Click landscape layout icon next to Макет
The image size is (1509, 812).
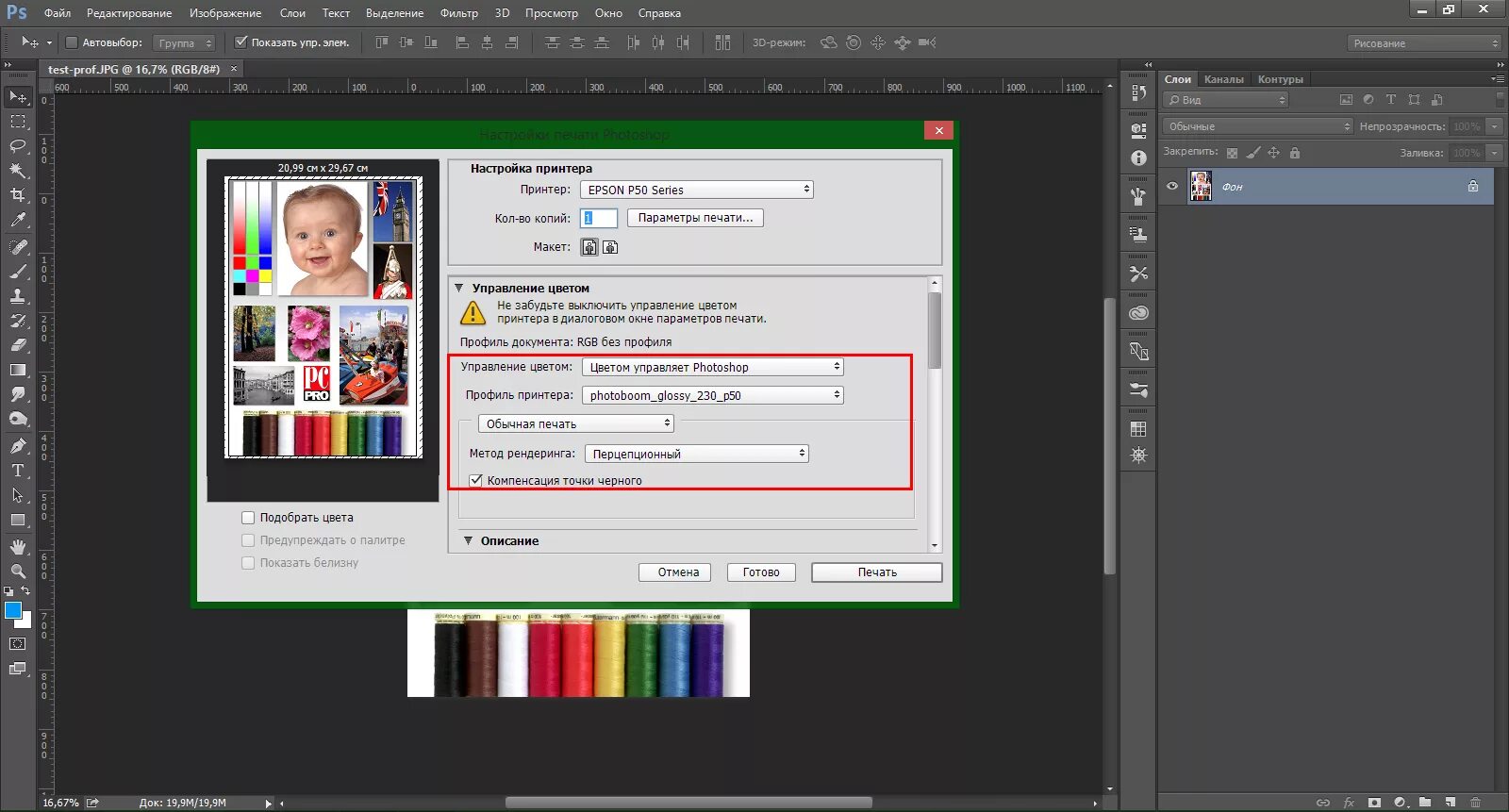tap(610, 247)
